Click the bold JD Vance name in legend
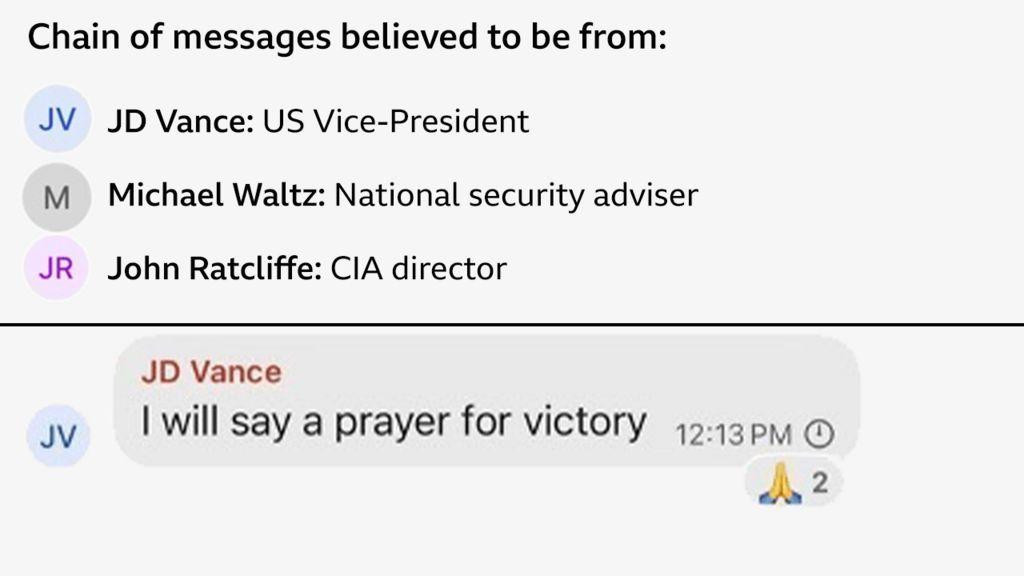This screenshot has height=576, width=1024. [x=181, y=121]
